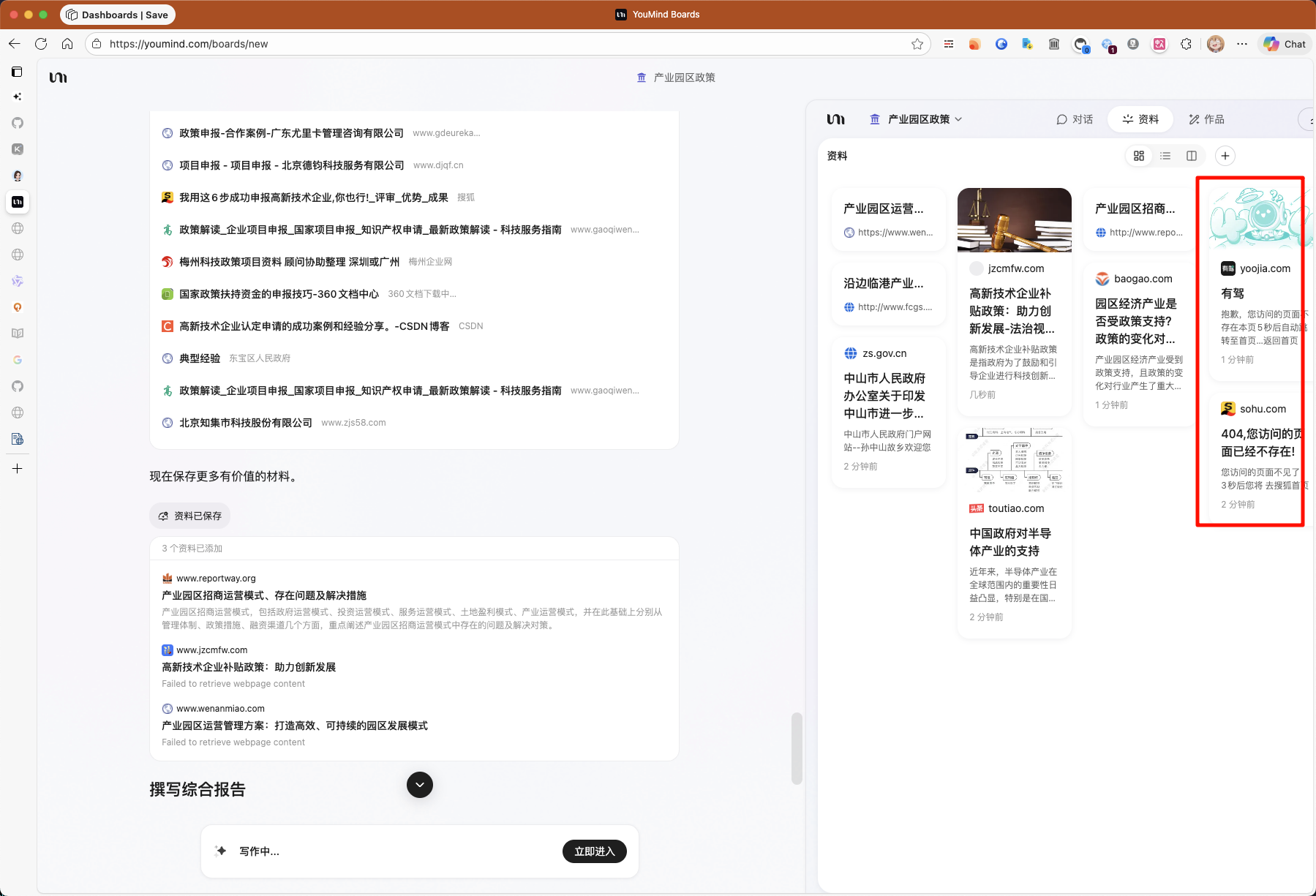Open the Copilot Chat button
Screen dimensions: 1316x896
1285,44
